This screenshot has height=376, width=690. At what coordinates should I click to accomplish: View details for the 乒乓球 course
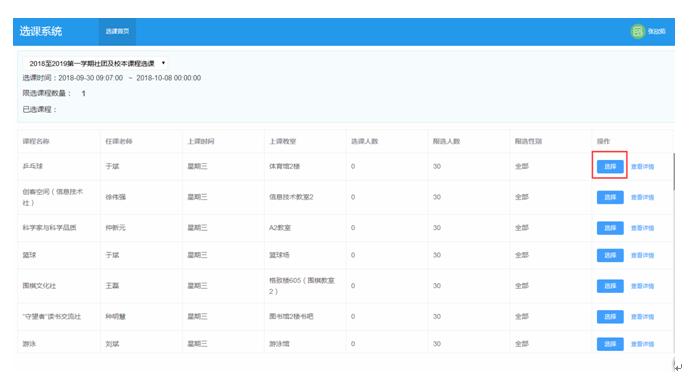click(642, 166)
